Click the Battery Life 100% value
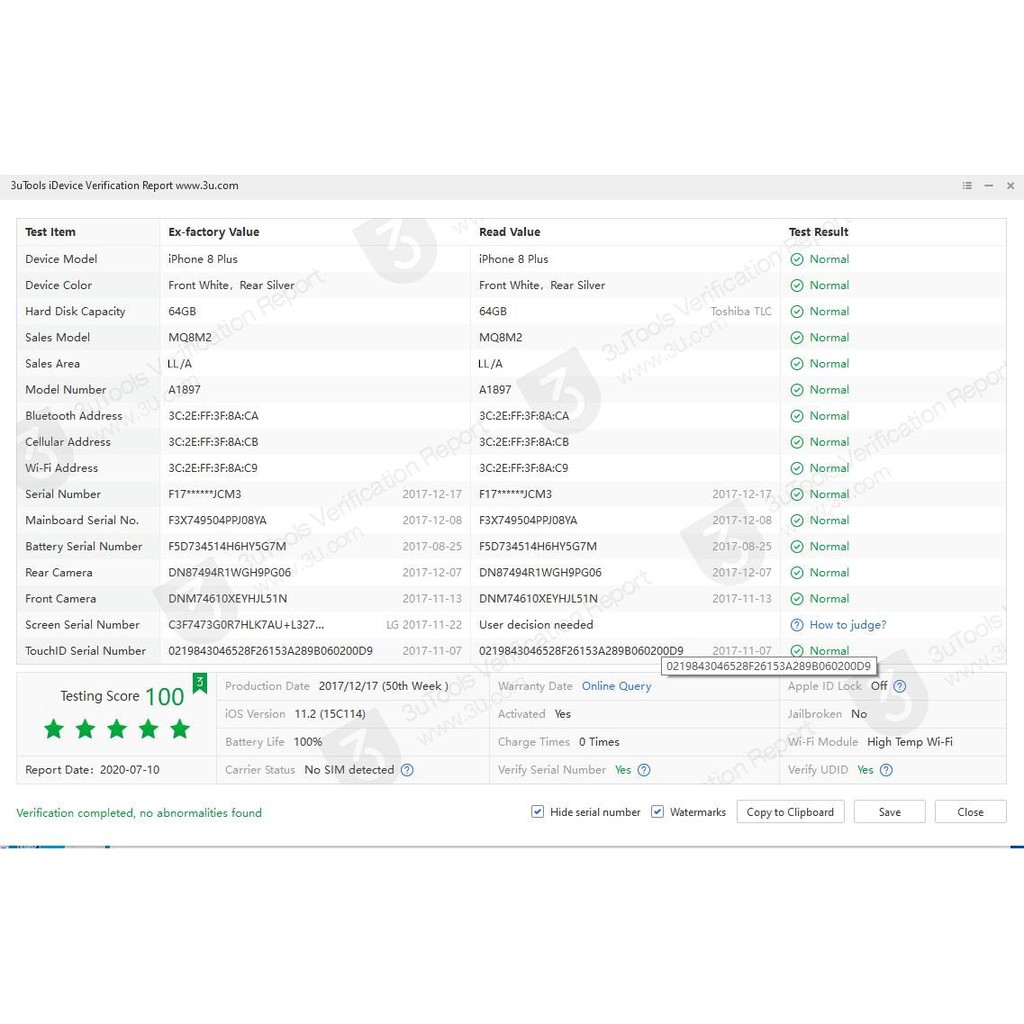The image size is (1024, 1024). click(x=308, y=743)
